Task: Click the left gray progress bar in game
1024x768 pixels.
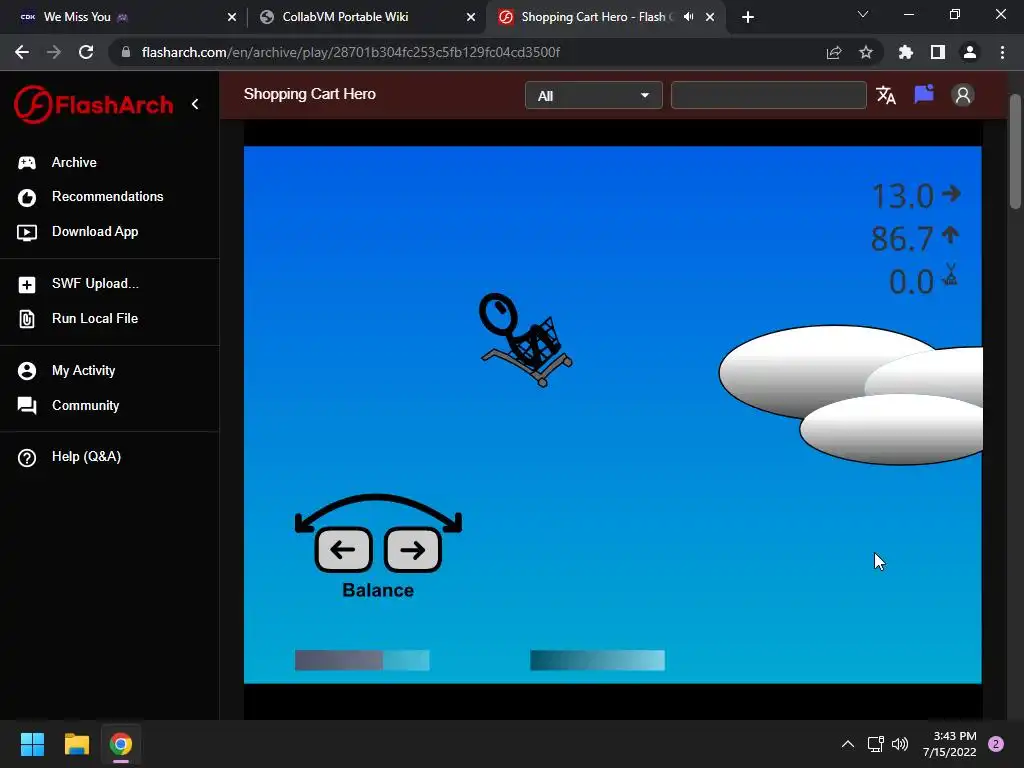Action: (x=362, y=660)
